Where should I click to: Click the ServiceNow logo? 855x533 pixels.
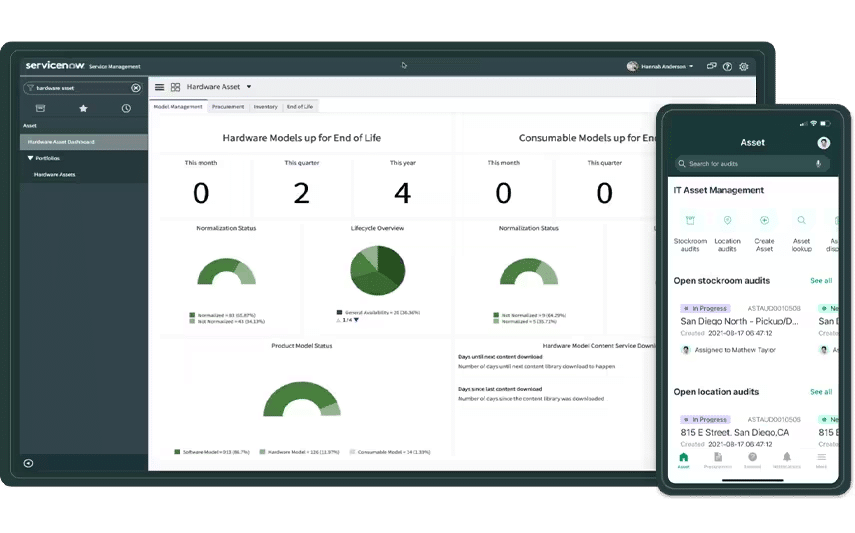(55, 65)
